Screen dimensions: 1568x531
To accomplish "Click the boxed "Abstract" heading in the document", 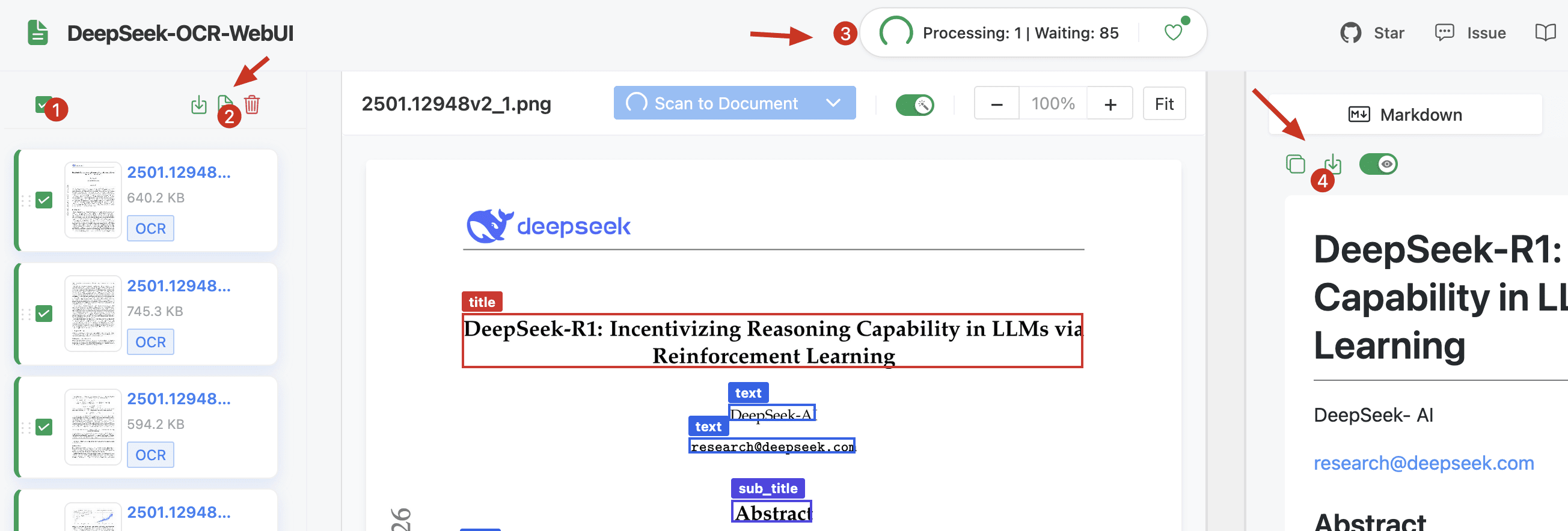I will [x=772, y=513].
